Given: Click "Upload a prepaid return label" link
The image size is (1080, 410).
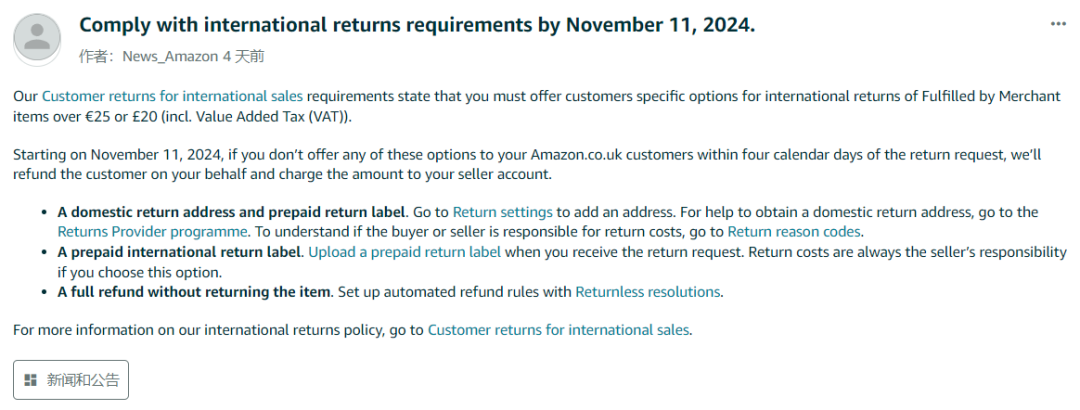Looking at the screenshot, I should pyautogui.click(x=404, y=252).
